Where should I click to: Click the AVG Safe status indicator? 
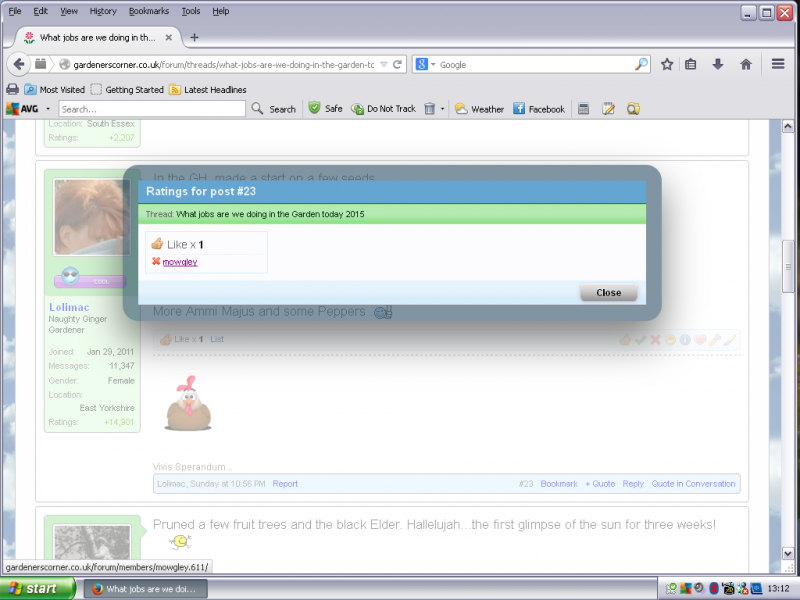(x=324, y=109)
